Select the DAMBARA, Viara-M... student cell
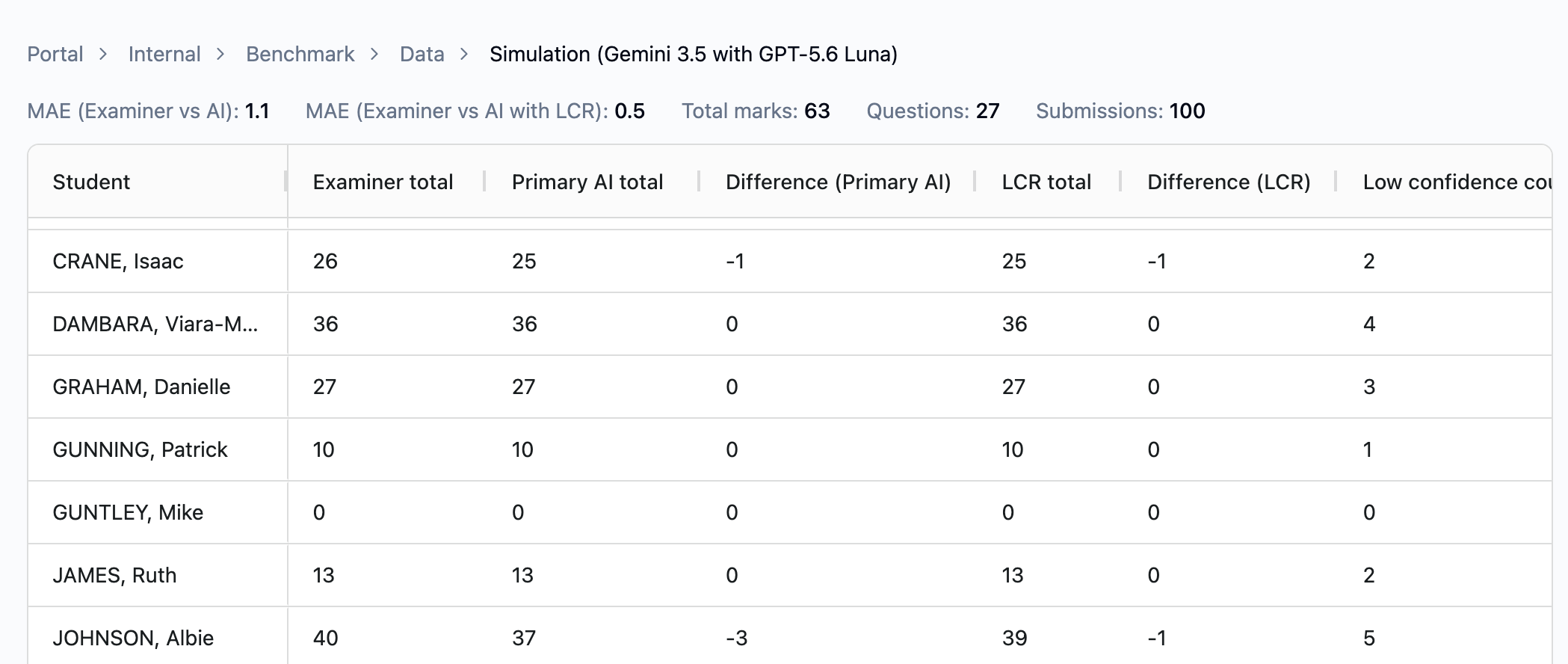 155,324
